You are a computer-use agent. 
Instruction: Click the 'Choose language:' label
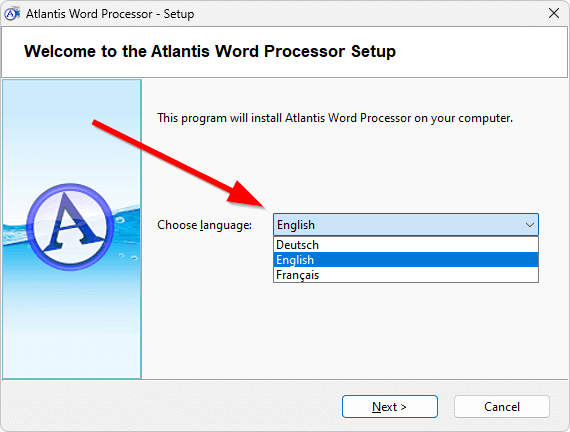pyautogui.click(x=204, y=225)
